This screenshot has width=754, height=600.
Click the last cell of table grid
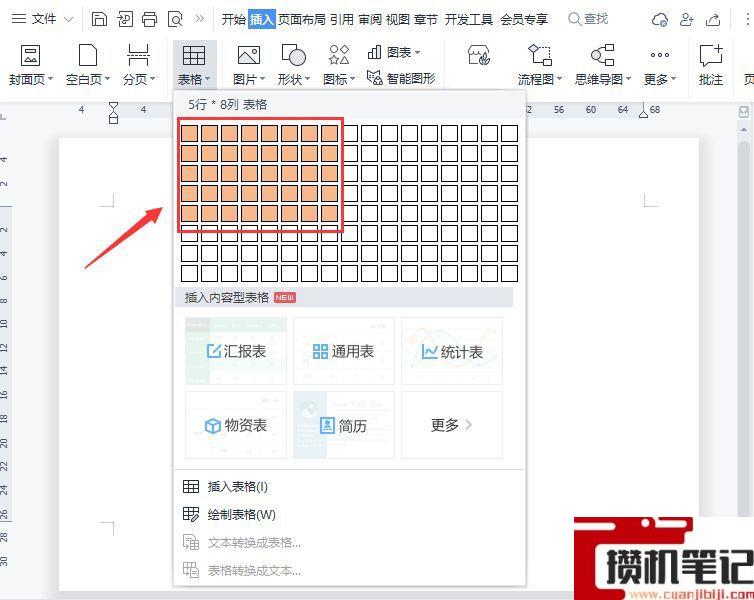click(x=509, y=273)
